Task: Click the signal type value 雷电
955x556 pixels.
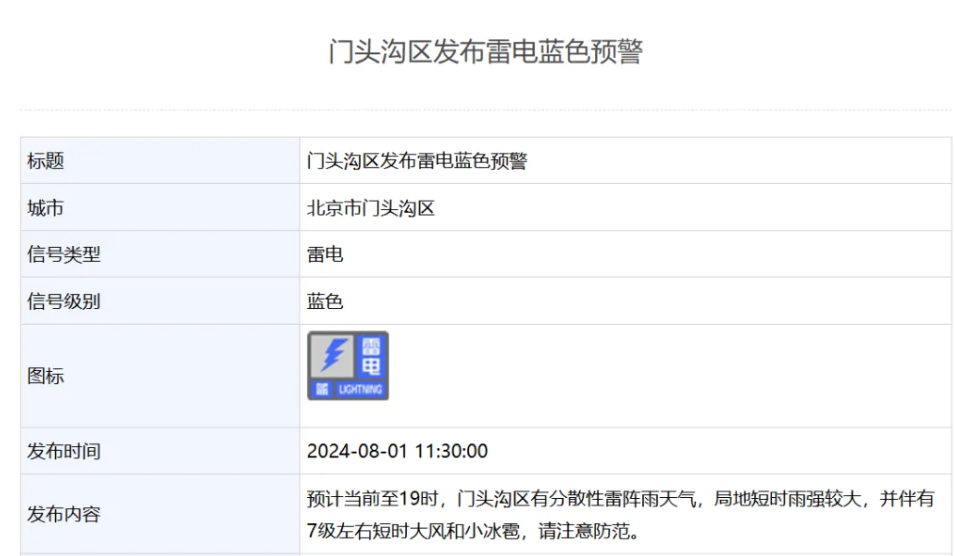Action: 325,254
